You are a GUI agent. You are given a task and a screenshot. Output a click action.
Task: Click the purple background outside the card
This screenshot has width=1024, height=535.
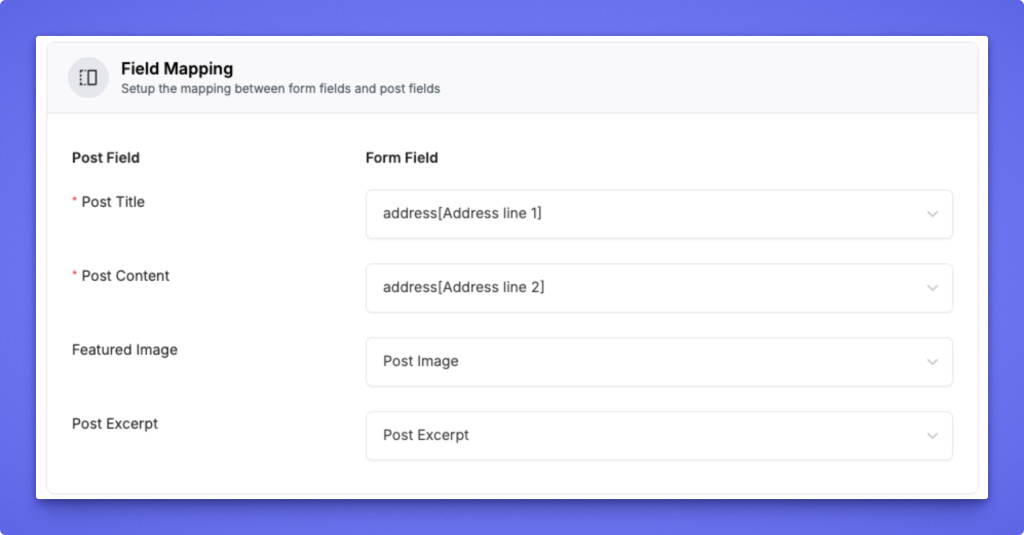click(x=512, y=517)
